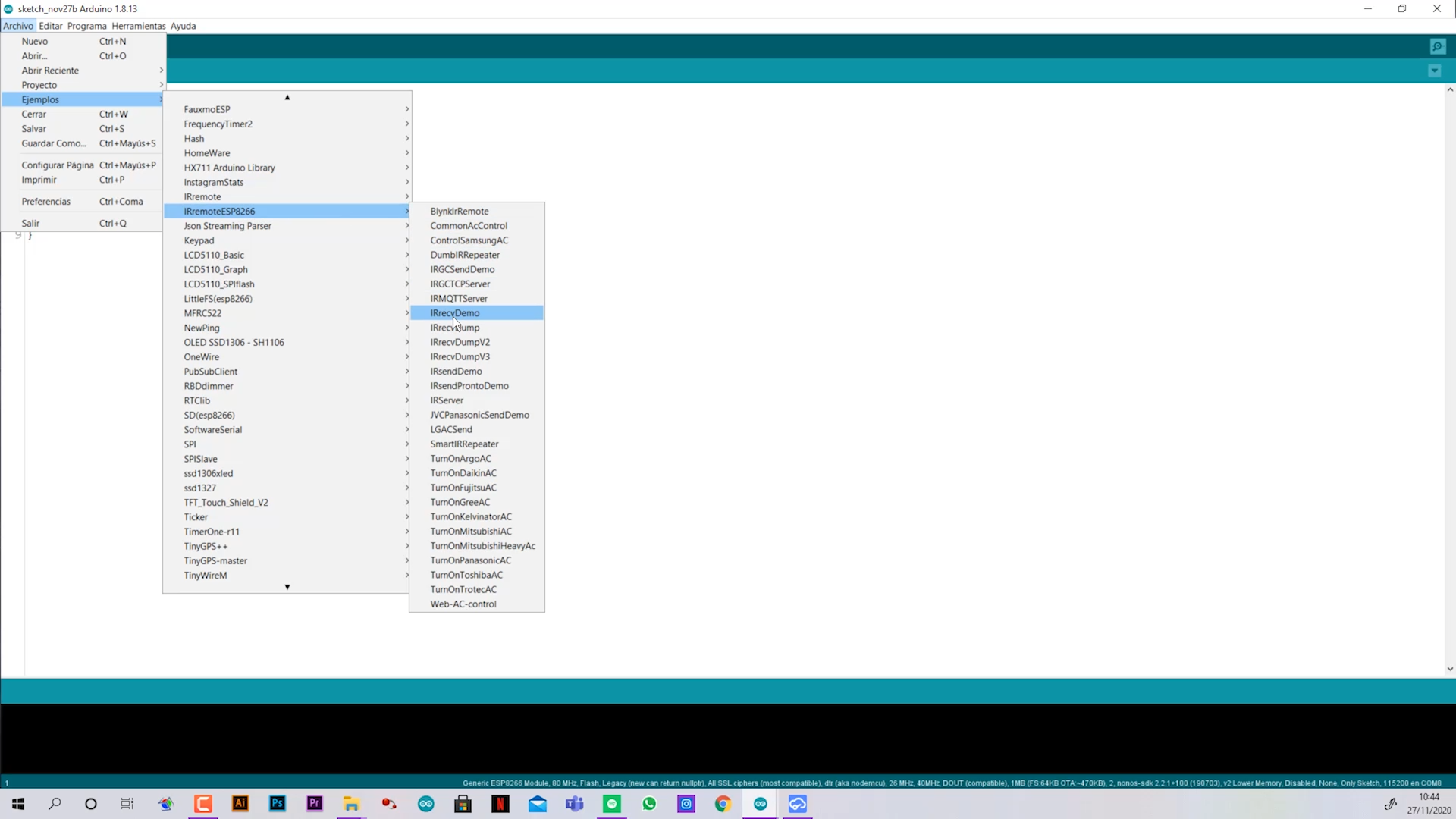Screen dimensions: 1456x819
Task: Open Task View from the taskbar
Action: point(127,804)
